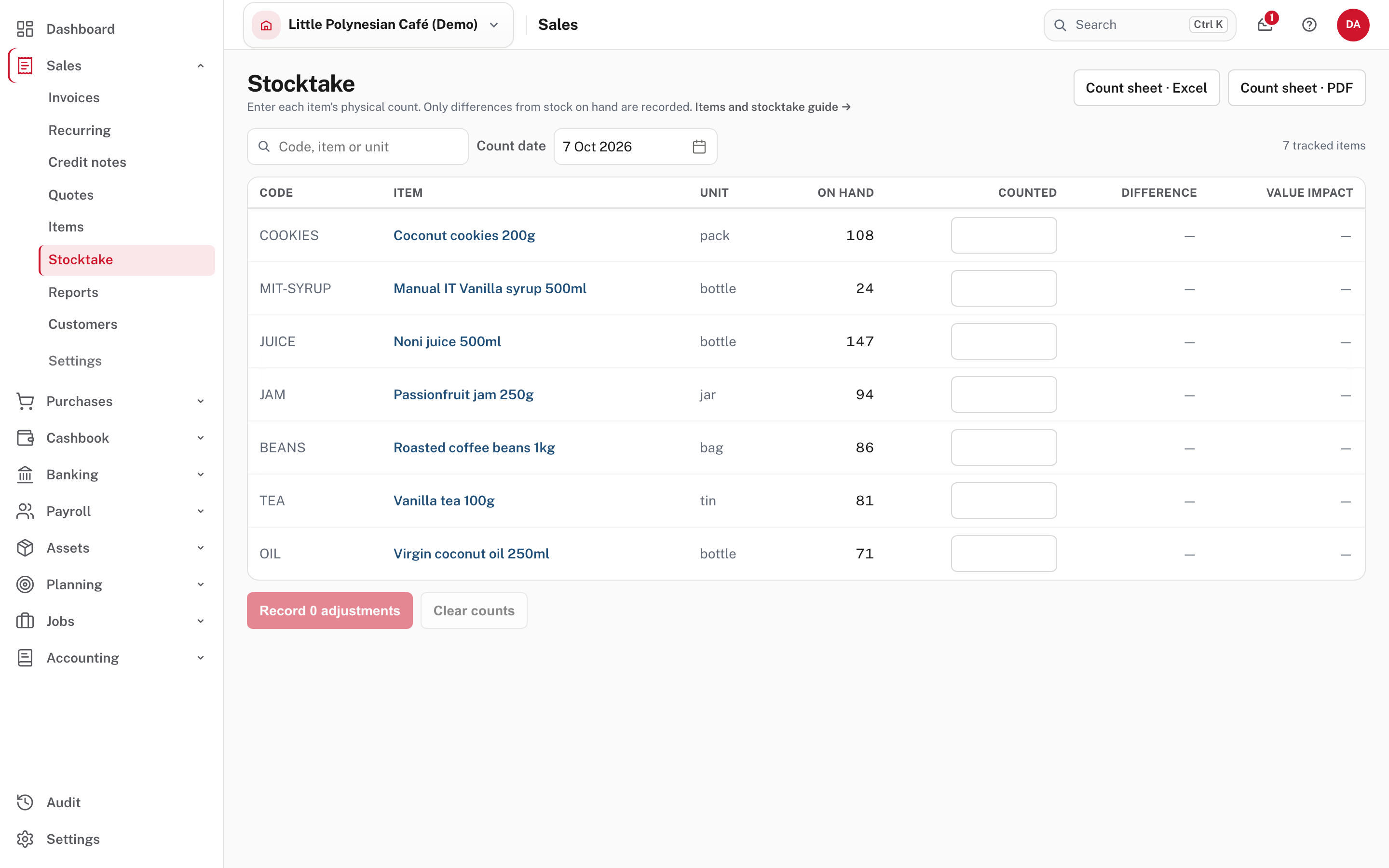Click the Accounting book icon
Screen dimensions: 1389x868
coord(25,658)
